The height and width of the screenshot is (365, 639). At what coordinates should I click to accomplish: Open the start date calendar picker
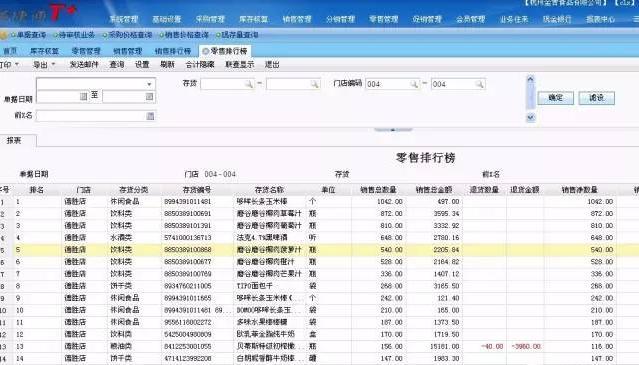[x=83, y=97]
